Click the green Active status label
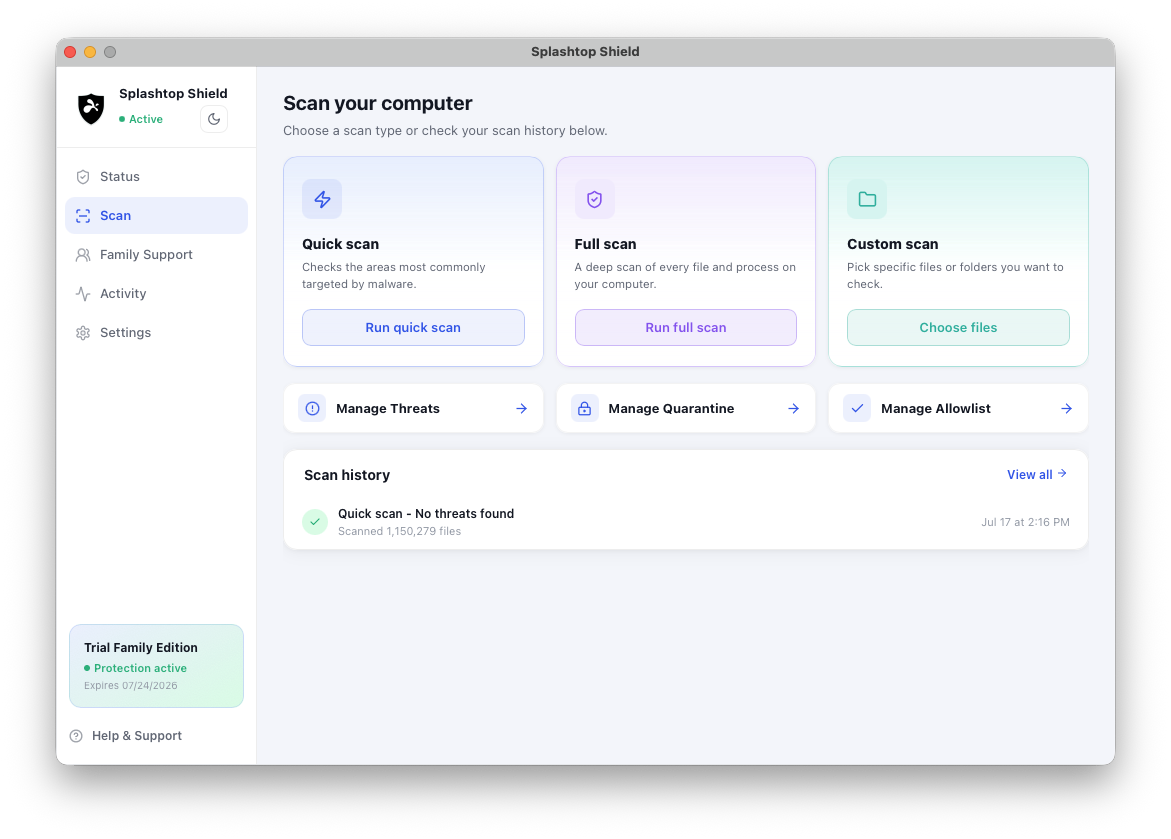This screenshot has width=1171, height=839. pos(146,120)
